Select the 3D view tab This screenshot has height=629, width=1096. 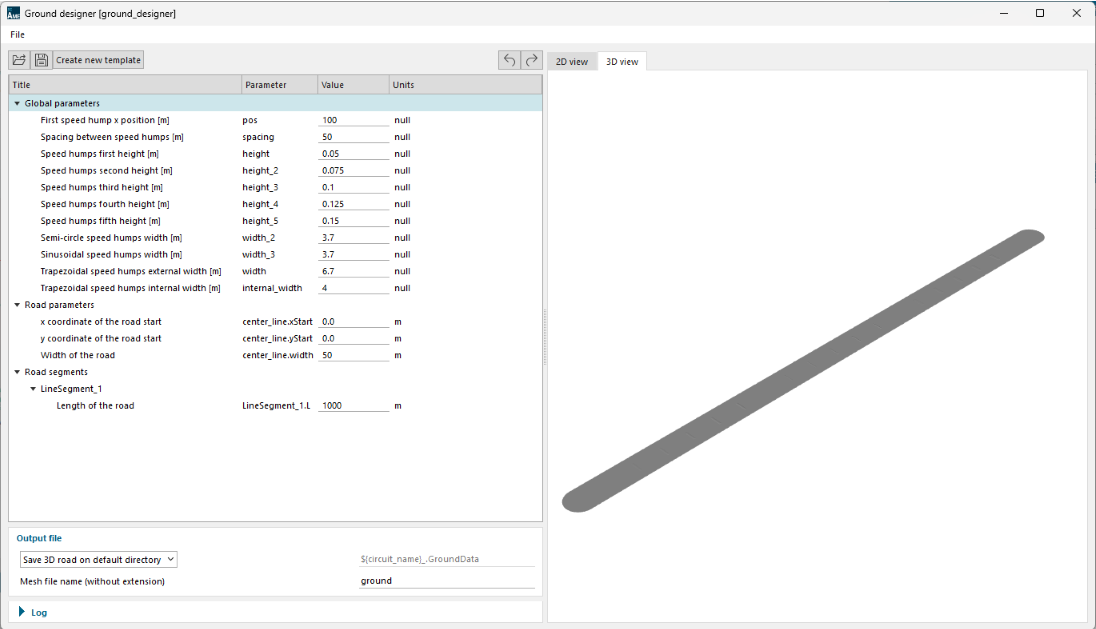coord(622,62)
